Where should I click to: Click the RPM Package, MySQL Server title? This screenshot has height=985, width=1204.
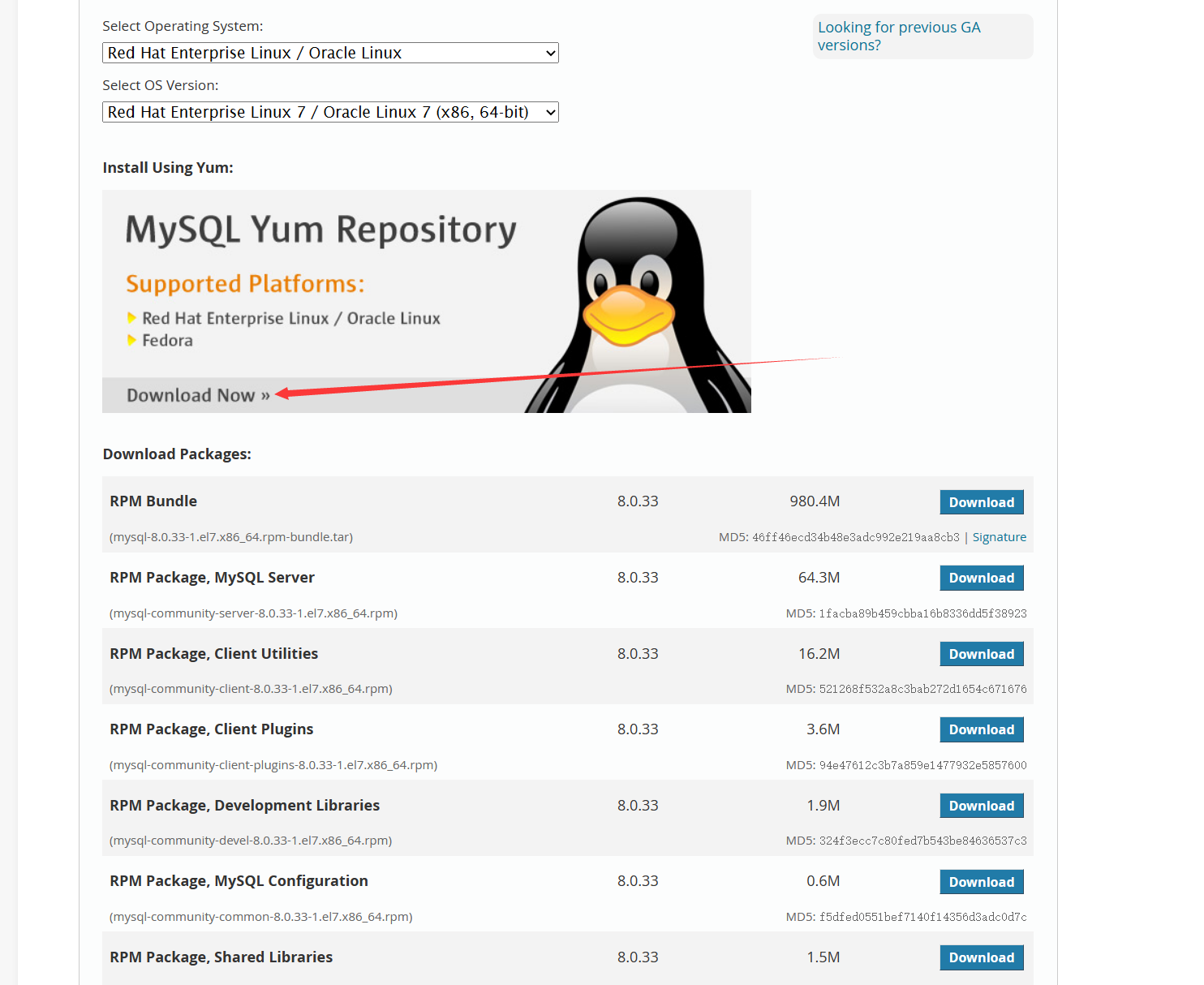click(212, 578)
